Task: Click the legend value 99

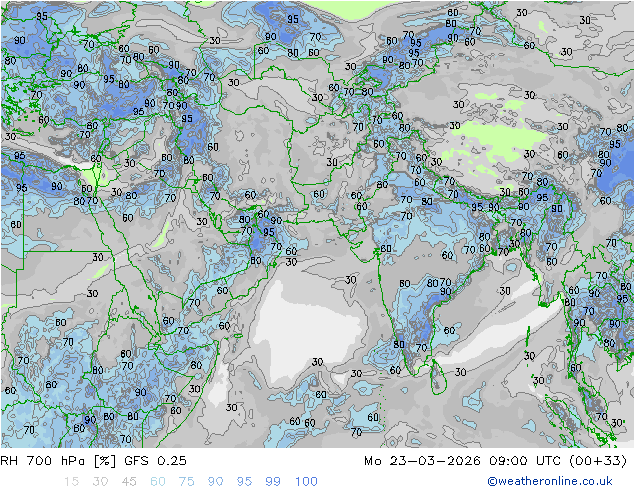Action: click(273, 481)
